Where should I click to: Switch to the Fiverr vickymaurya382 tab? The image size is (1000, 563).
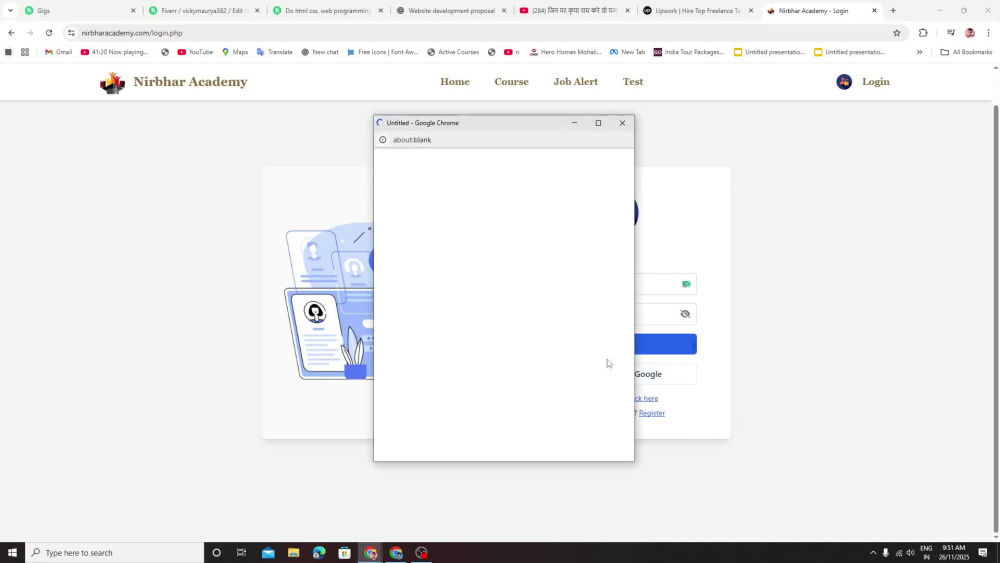[204, 11]
